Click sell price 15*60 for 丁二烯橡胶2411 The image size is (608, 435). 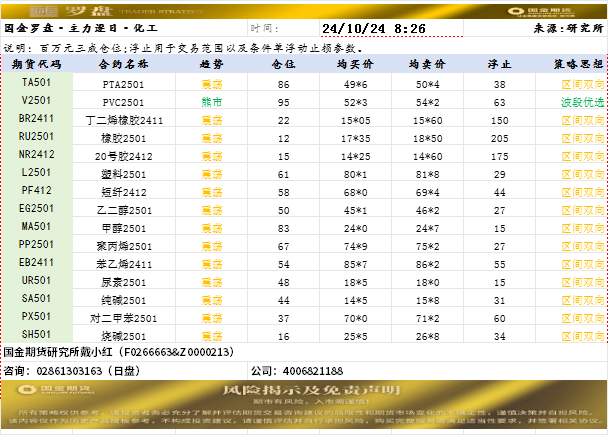click(x=427, y=121)
